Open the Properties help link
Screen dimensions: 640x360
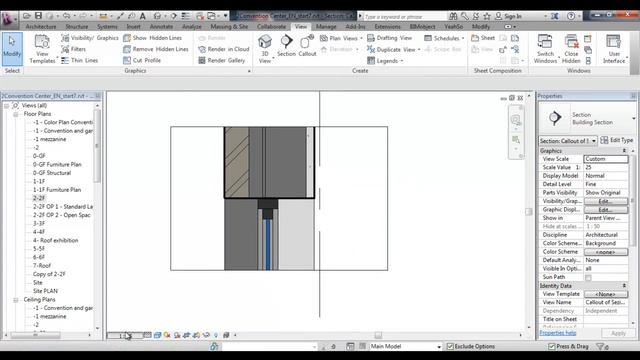[558, 333]
